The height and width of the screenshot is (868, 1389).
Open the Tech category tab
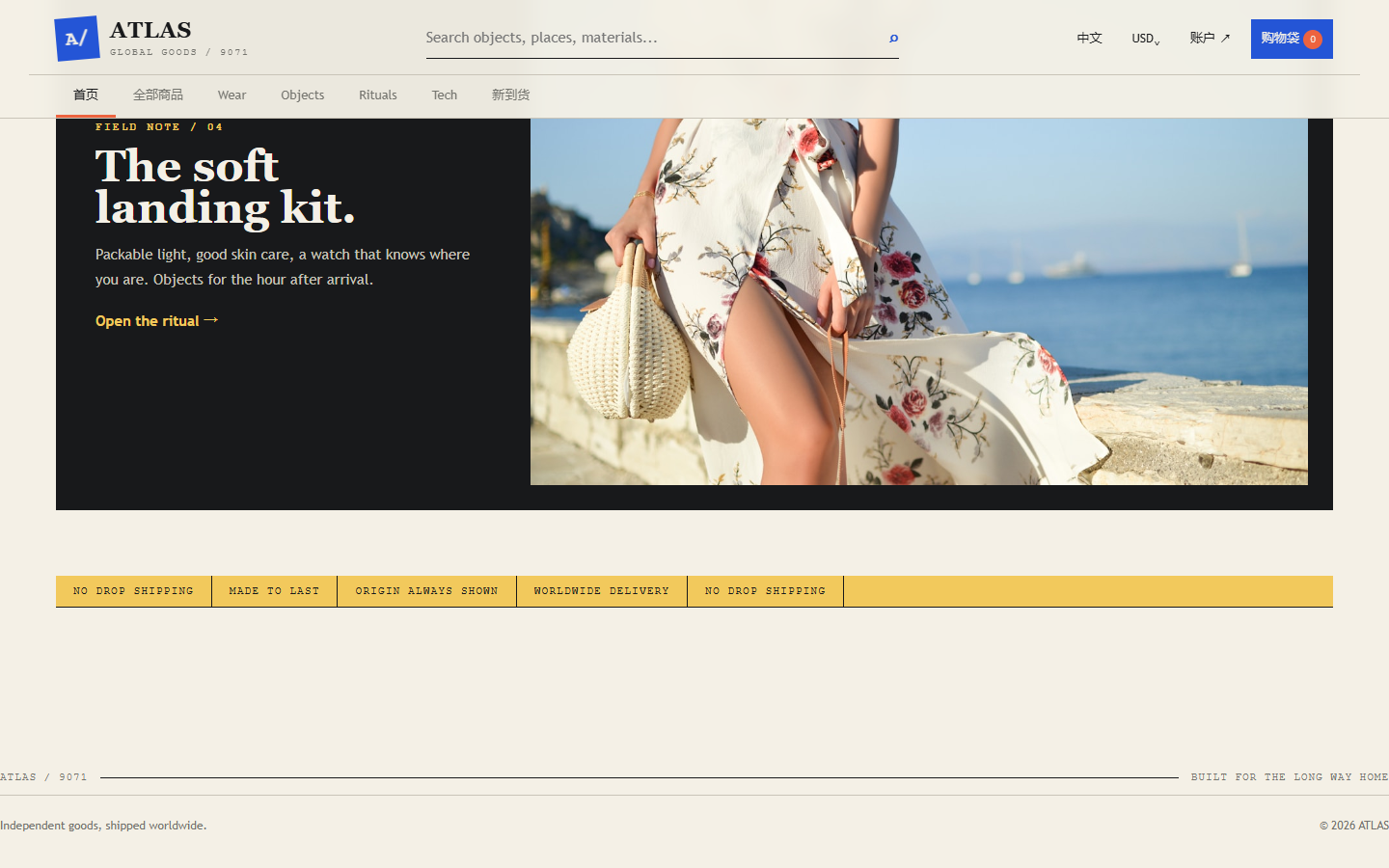pos(445,95)
